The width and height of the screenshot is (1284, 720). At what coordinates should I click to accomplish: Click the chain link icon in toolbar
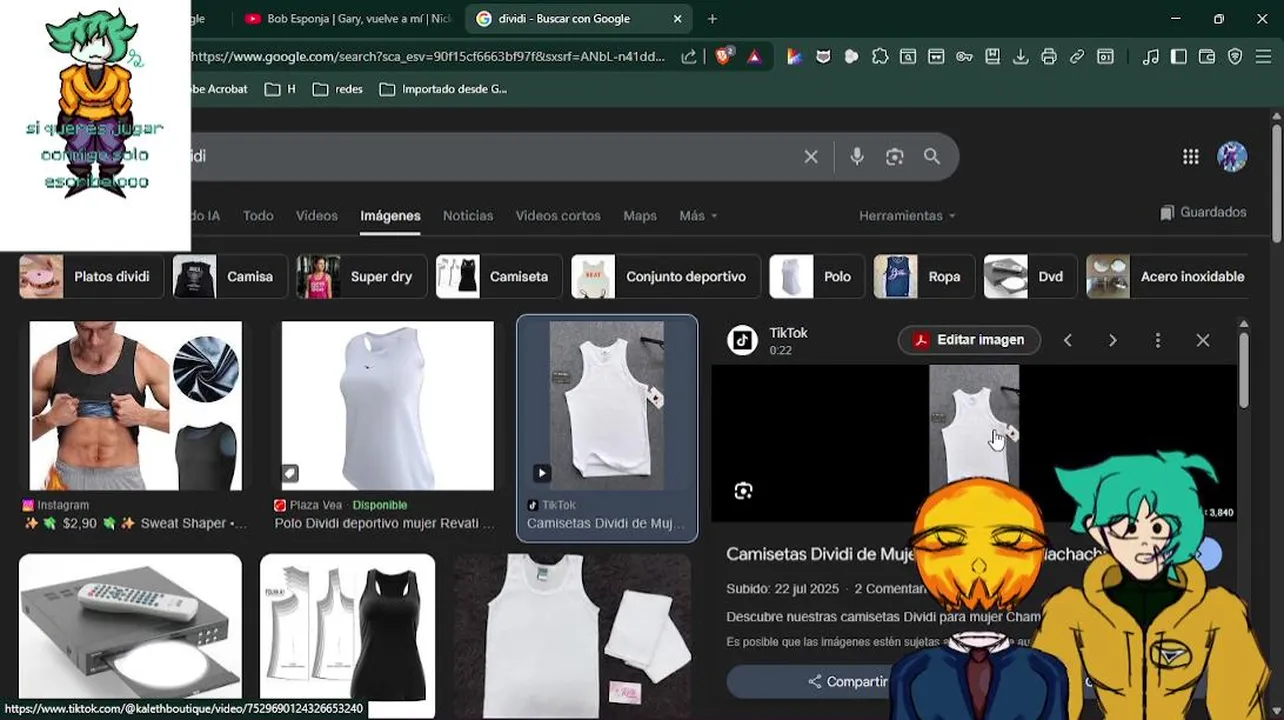click(1077, 57)
